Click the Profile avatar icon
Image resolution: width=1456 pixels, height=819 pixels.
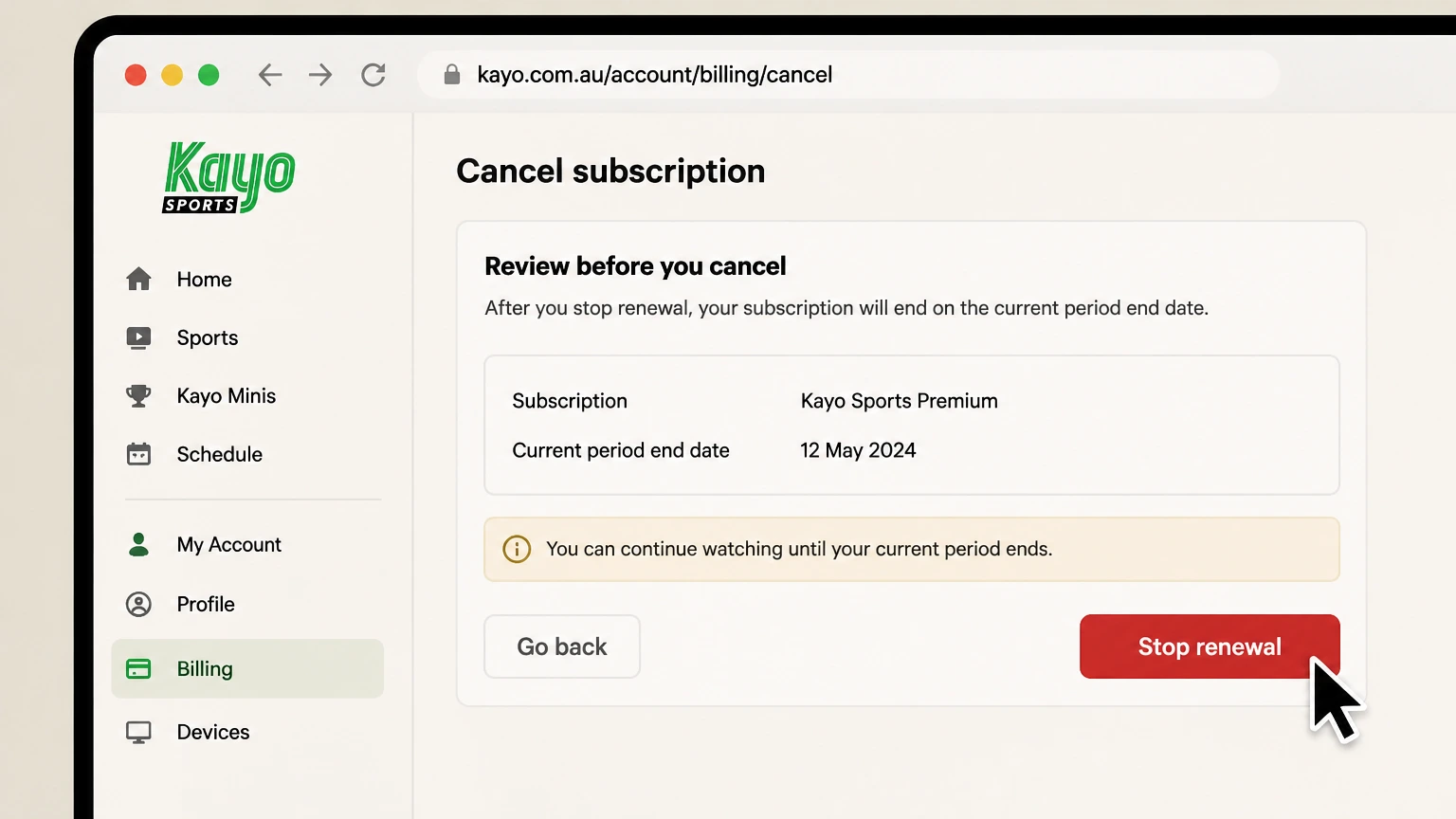tap(138, 604)
